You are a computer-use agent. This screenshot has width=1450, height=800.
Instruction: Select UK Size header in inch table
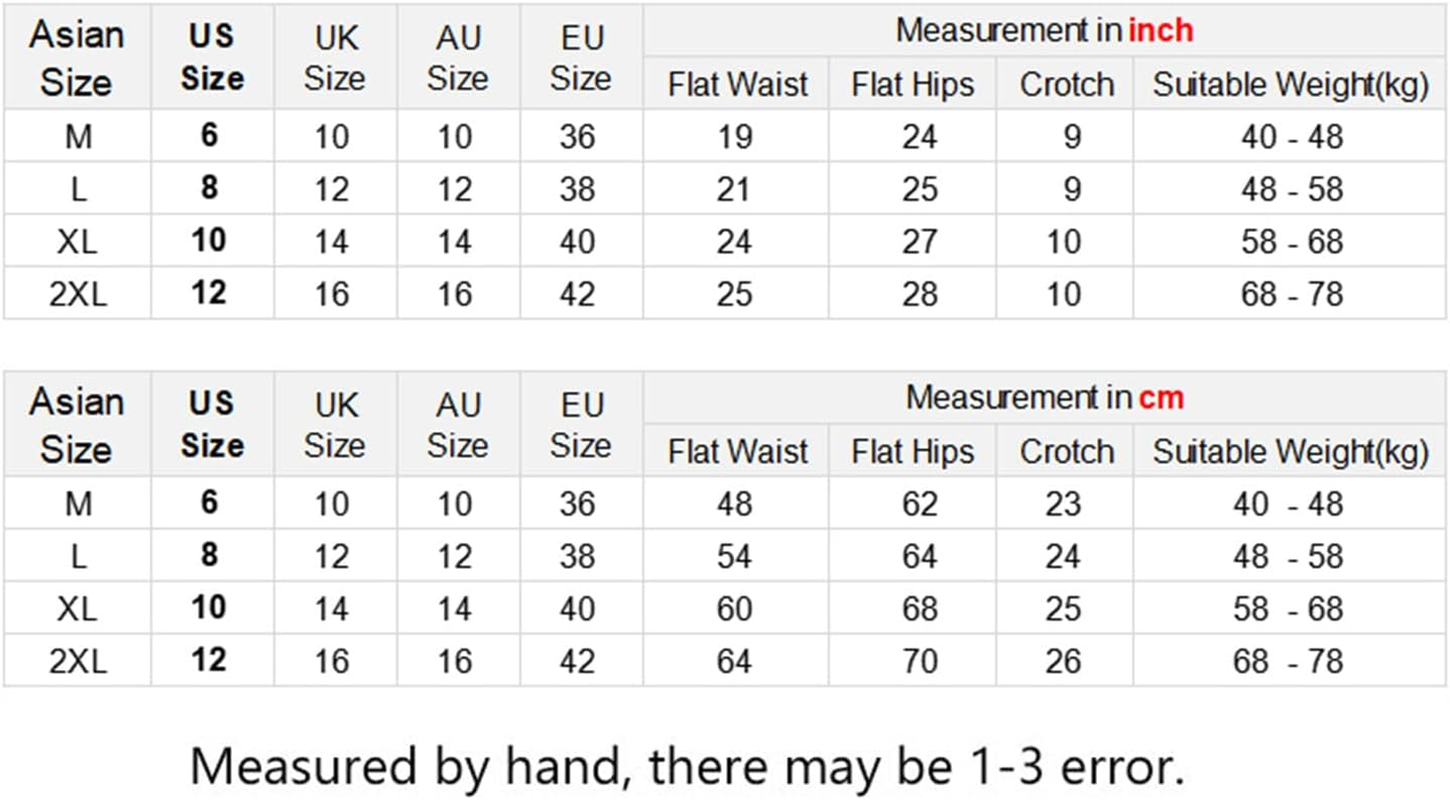pyautogui.click(x=334, y=58)
